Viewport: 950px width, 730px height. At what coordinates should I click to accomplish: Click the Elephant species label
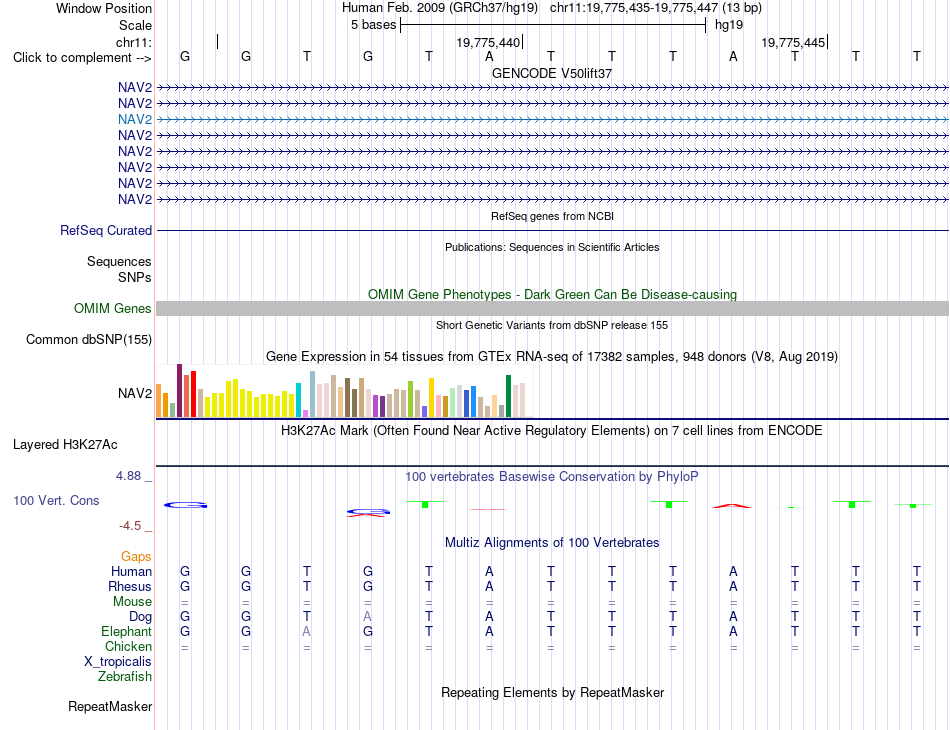127,631
